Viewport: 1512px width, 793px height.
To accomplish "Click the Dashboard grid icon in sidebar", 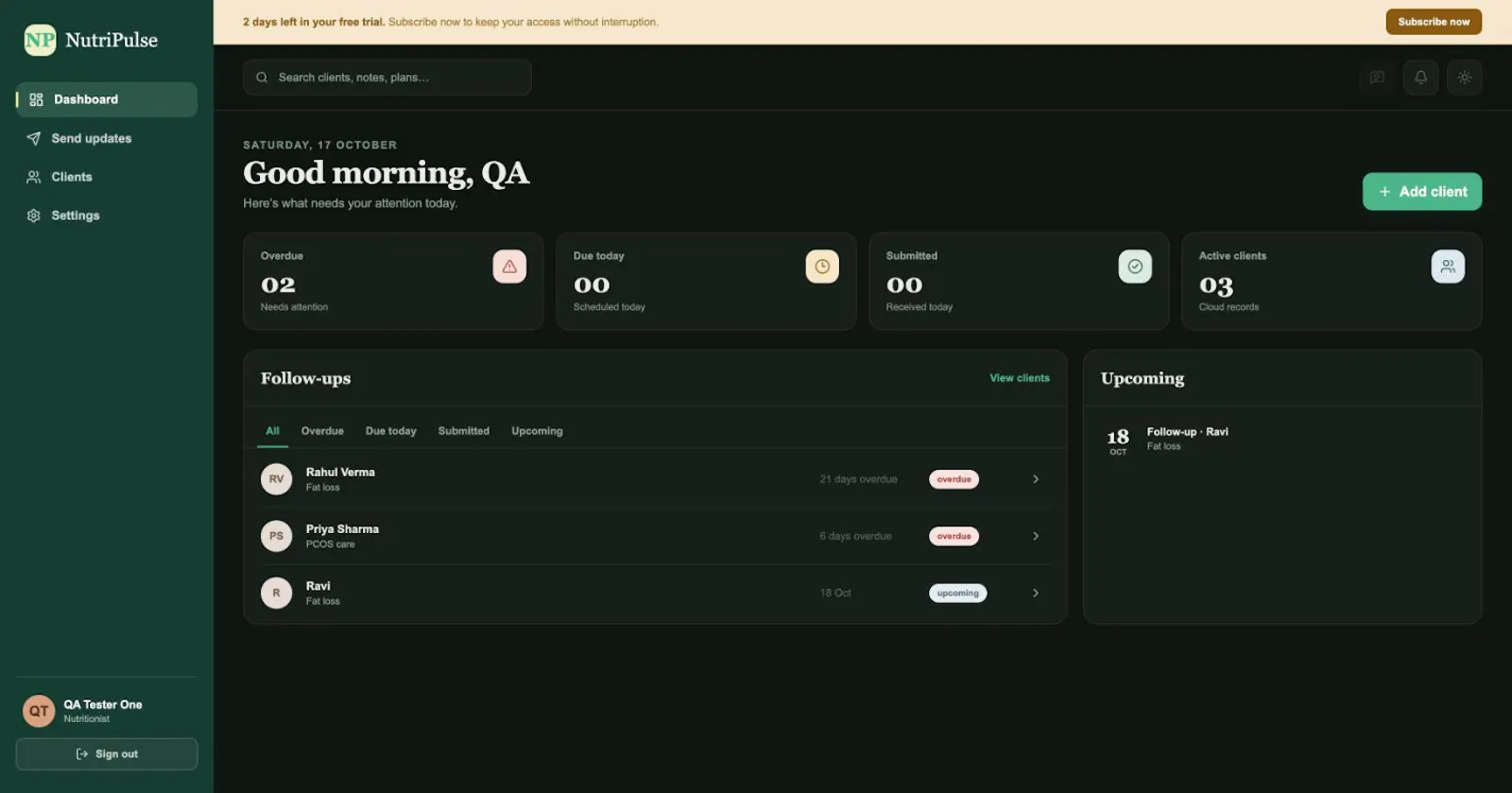I will click(36, 99).
